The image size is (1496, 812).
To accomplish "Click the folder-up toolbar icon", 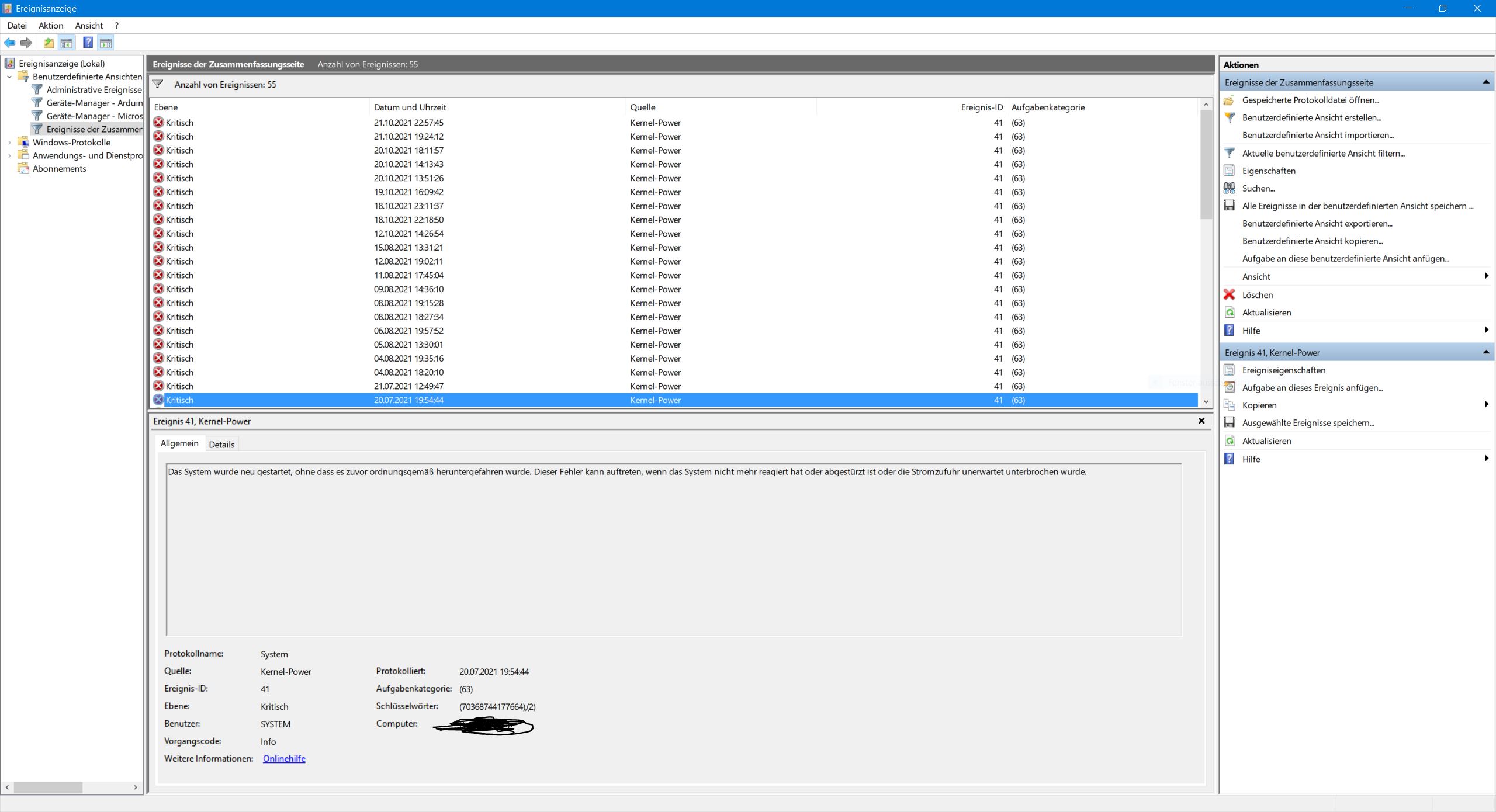I will (x=49, y=43).
